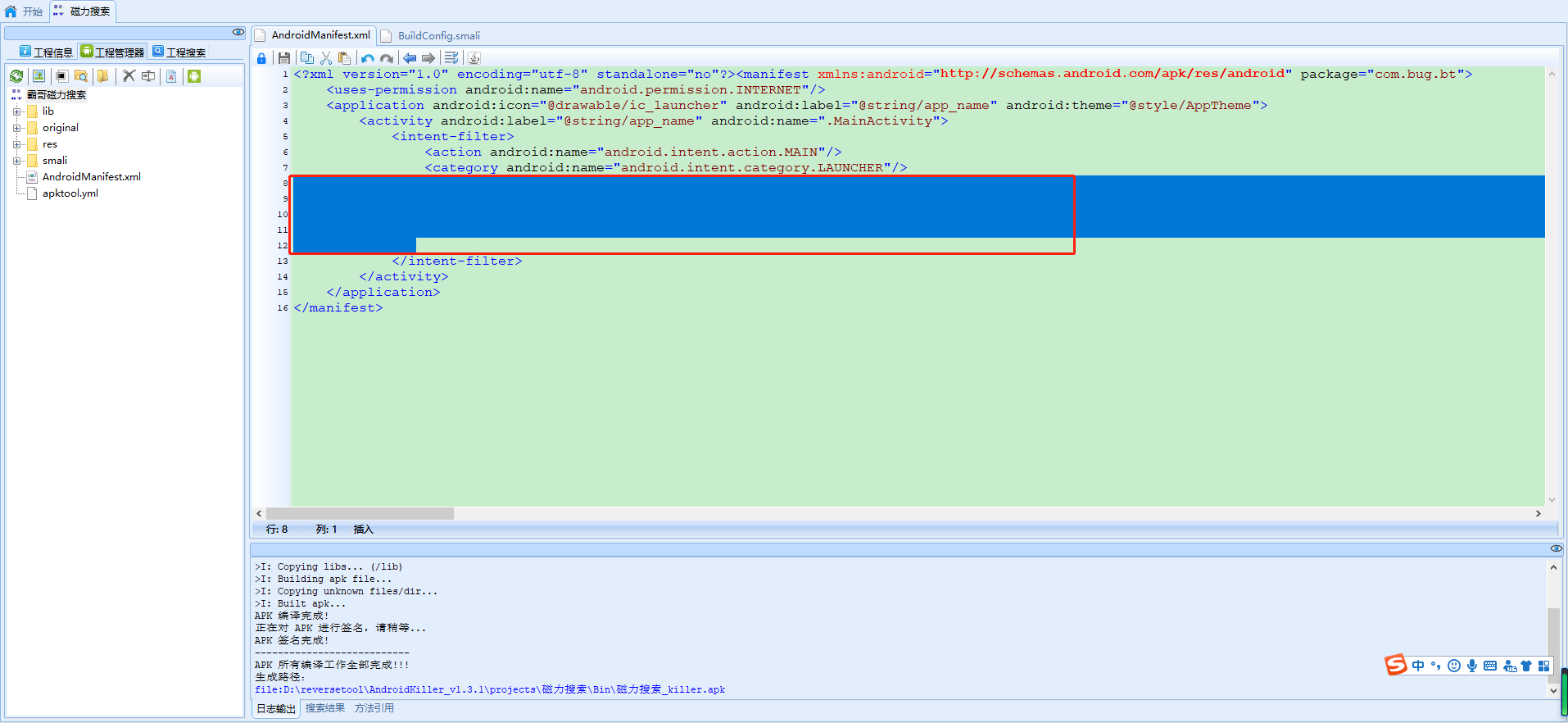1568x723 pixels.
Task: Click the picture icon in project manager toolbar
Action: [x=39, y=76]
